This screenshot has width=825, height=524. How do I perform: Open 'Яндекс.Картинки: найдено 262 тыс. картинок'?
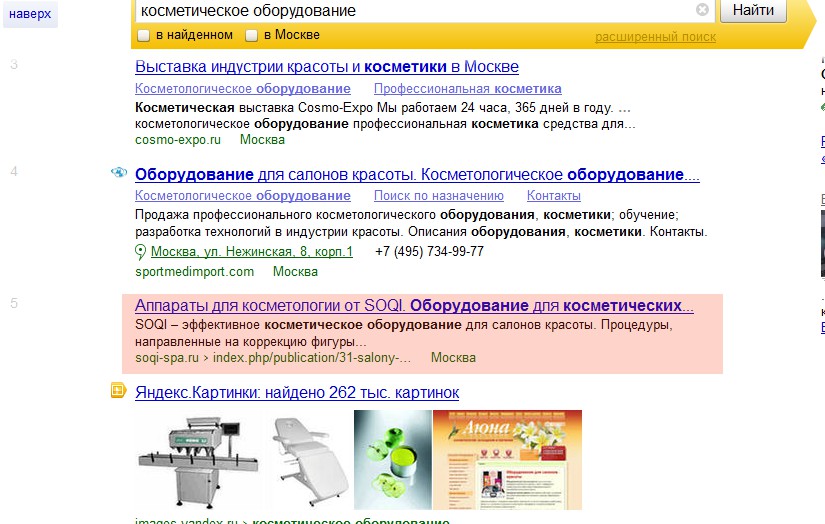click(297, 392)
